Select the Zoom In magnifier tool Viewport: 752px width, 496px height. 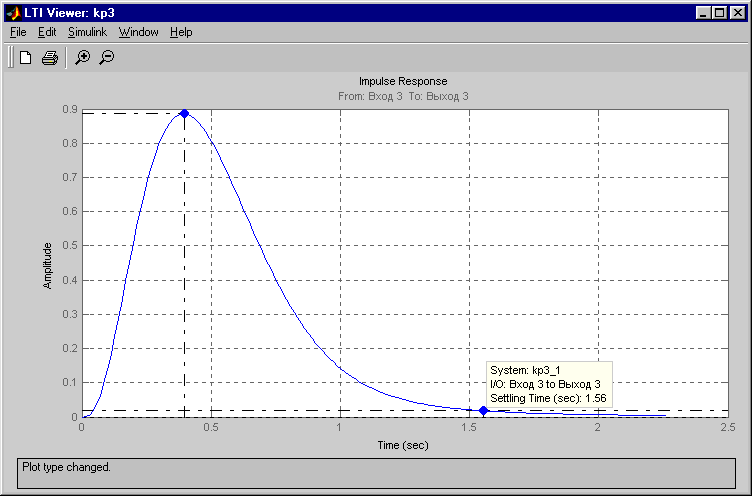click(82, 58)
